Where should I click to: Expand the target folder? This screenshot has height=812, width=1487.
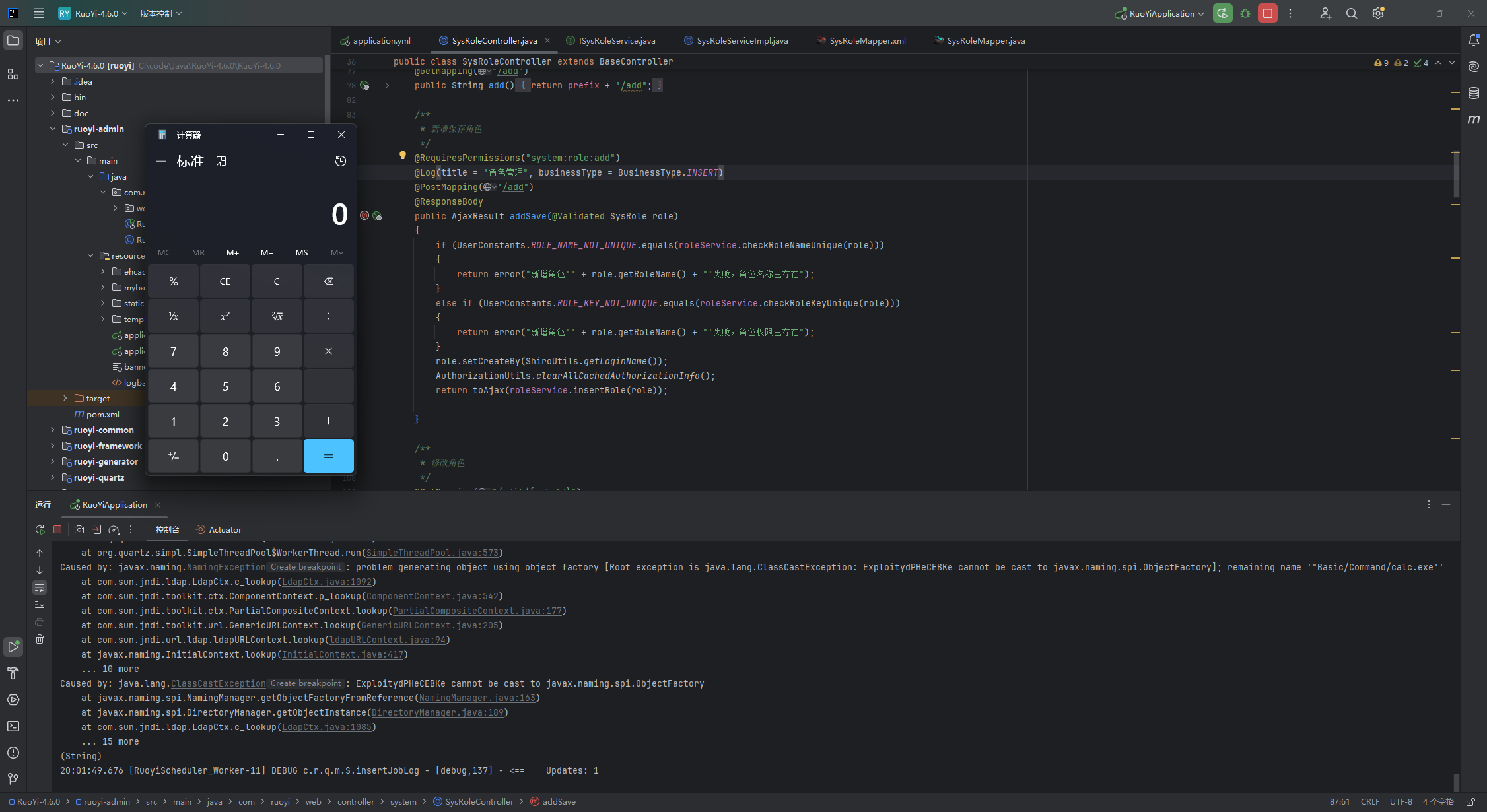65,398
